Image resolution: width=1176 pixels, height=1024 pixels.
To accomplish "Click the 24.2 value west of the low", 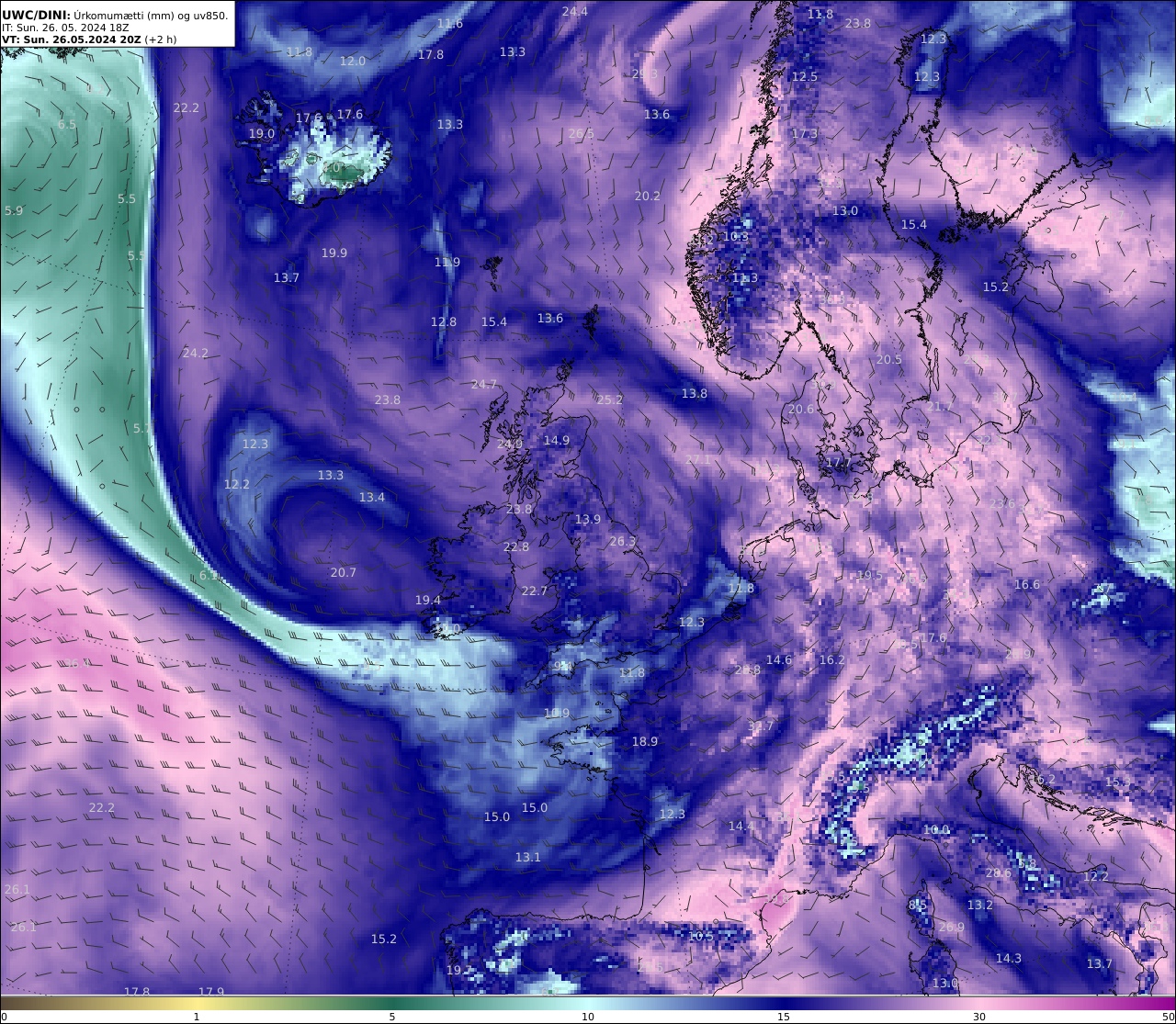I will click(195, 353).
